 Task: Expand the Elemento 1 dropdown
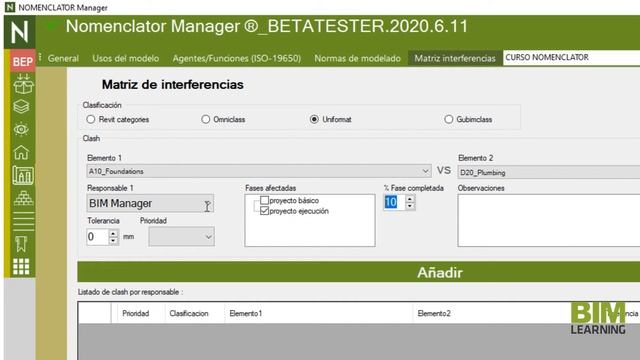click(x=425, y=171)
